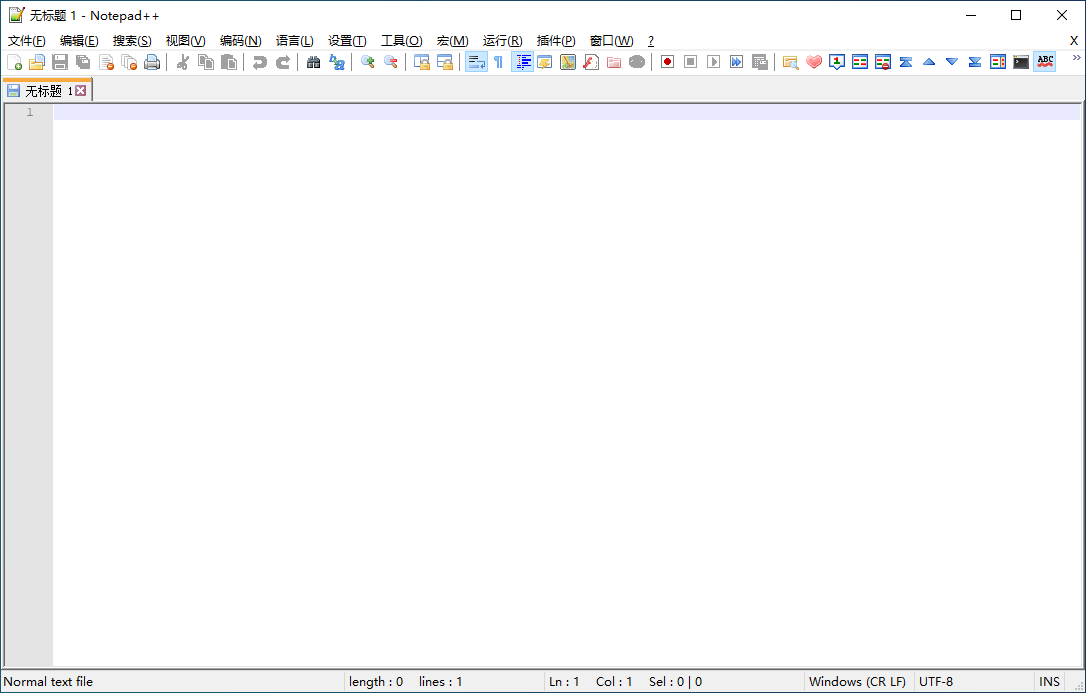This screenshot has height=693, width=1086.
Task: Click the Windows (CR LF) status bar item
Action: [857, 681]
